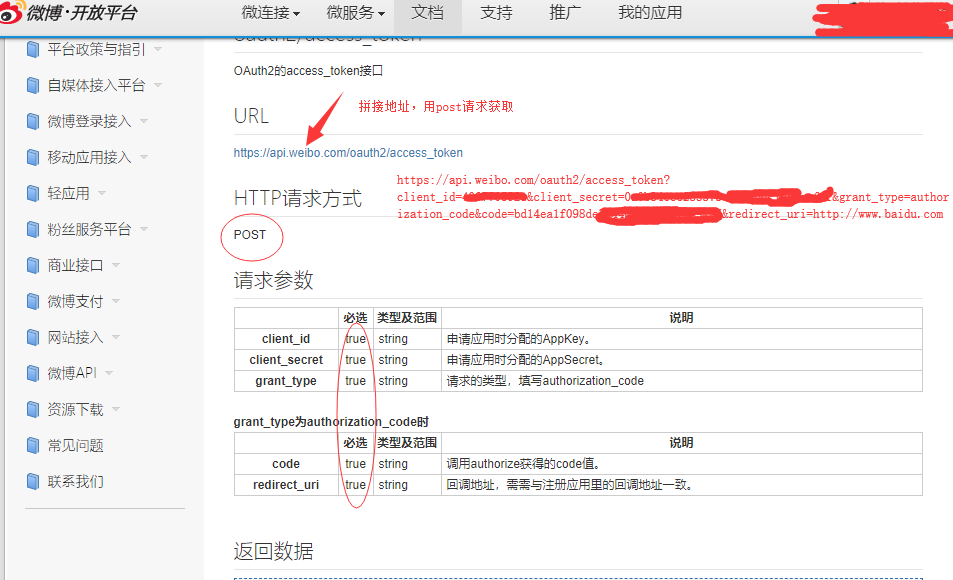Expand the 商业接口 arrow
The width and height of the screenshot is (953, 580).
(116, 265)
